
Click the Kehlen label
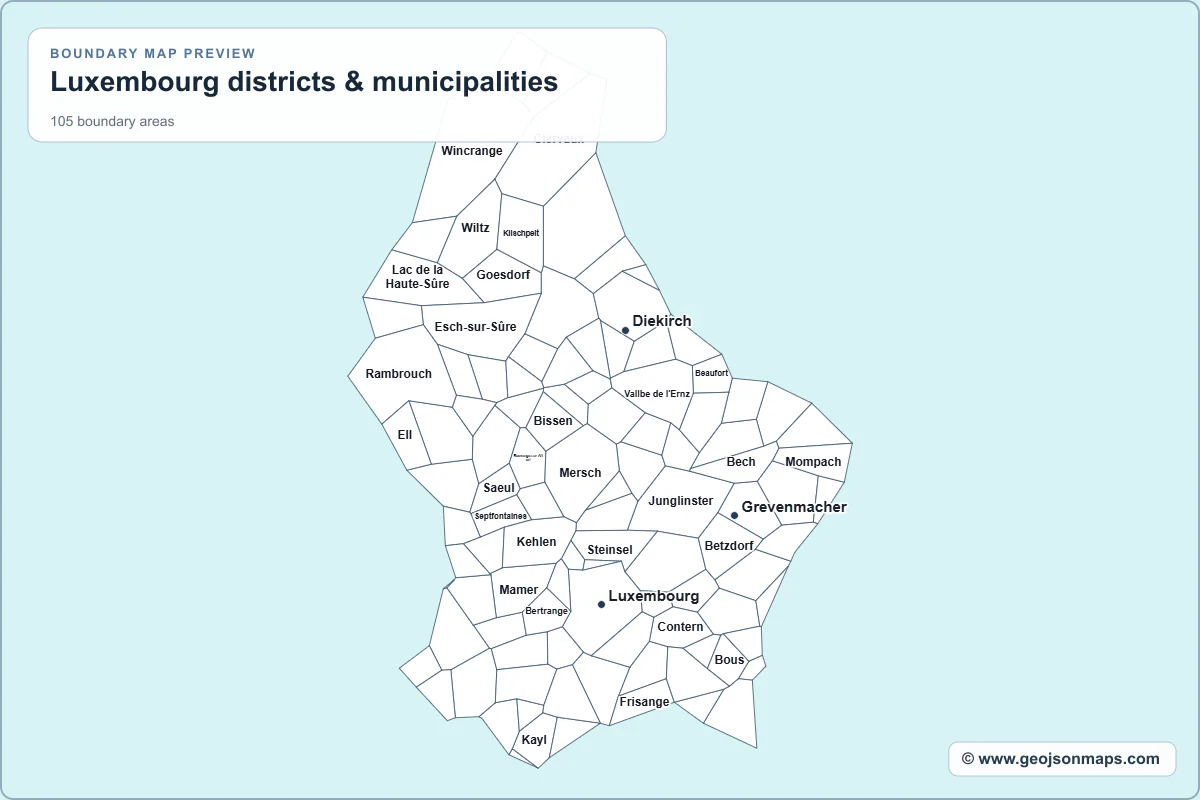tap(536, 542)
